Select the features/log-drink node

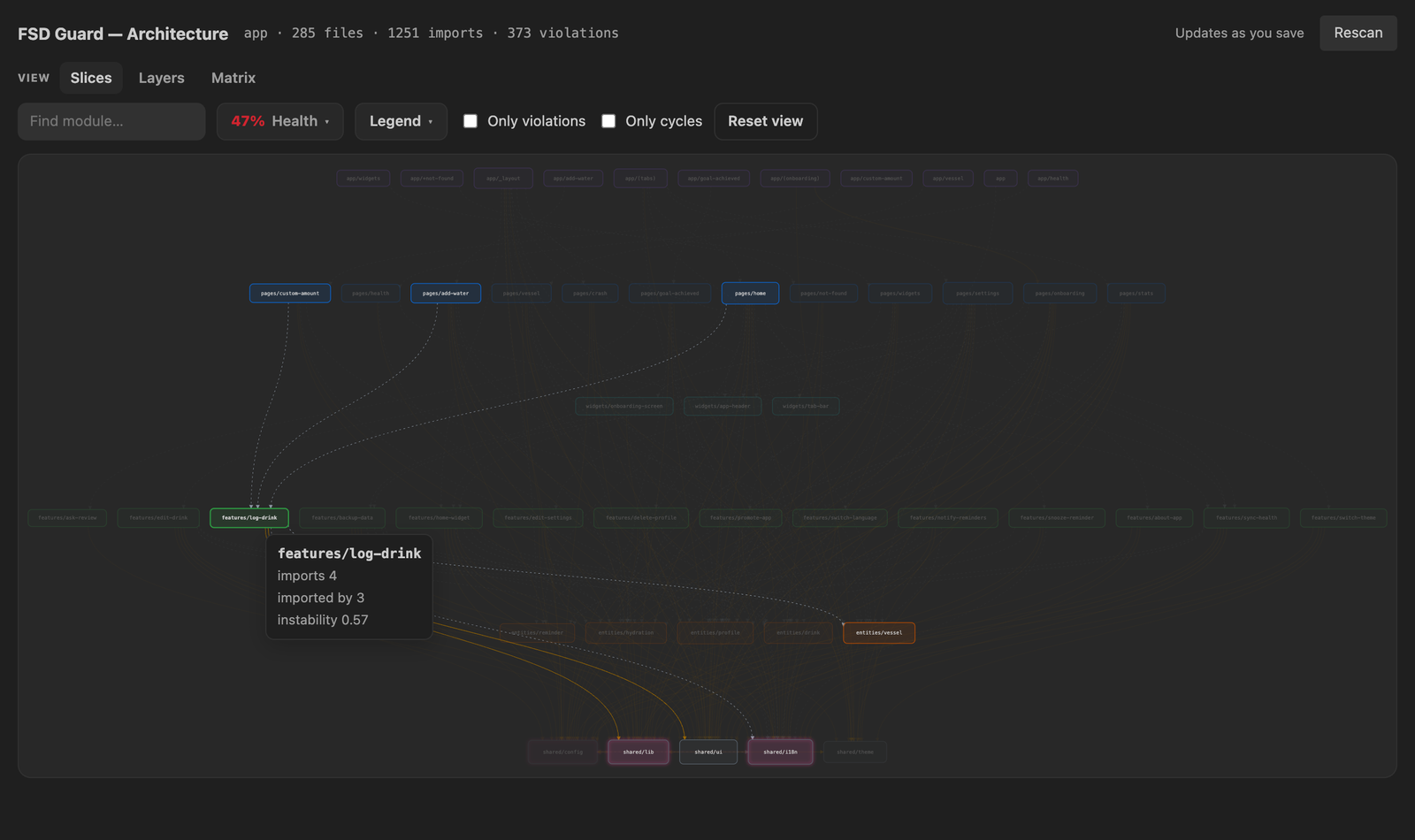249,517
